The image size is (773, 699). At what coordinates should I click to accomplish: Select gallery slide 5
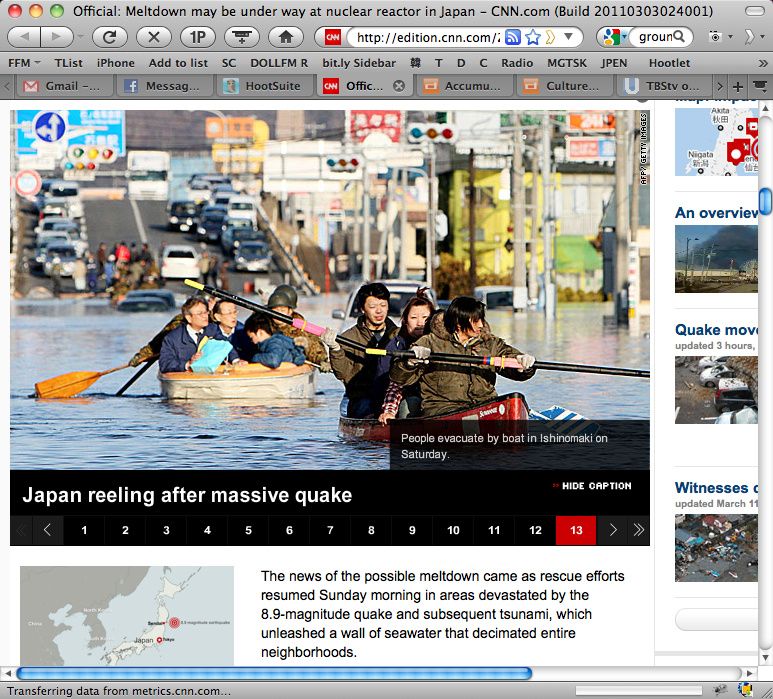248,530
